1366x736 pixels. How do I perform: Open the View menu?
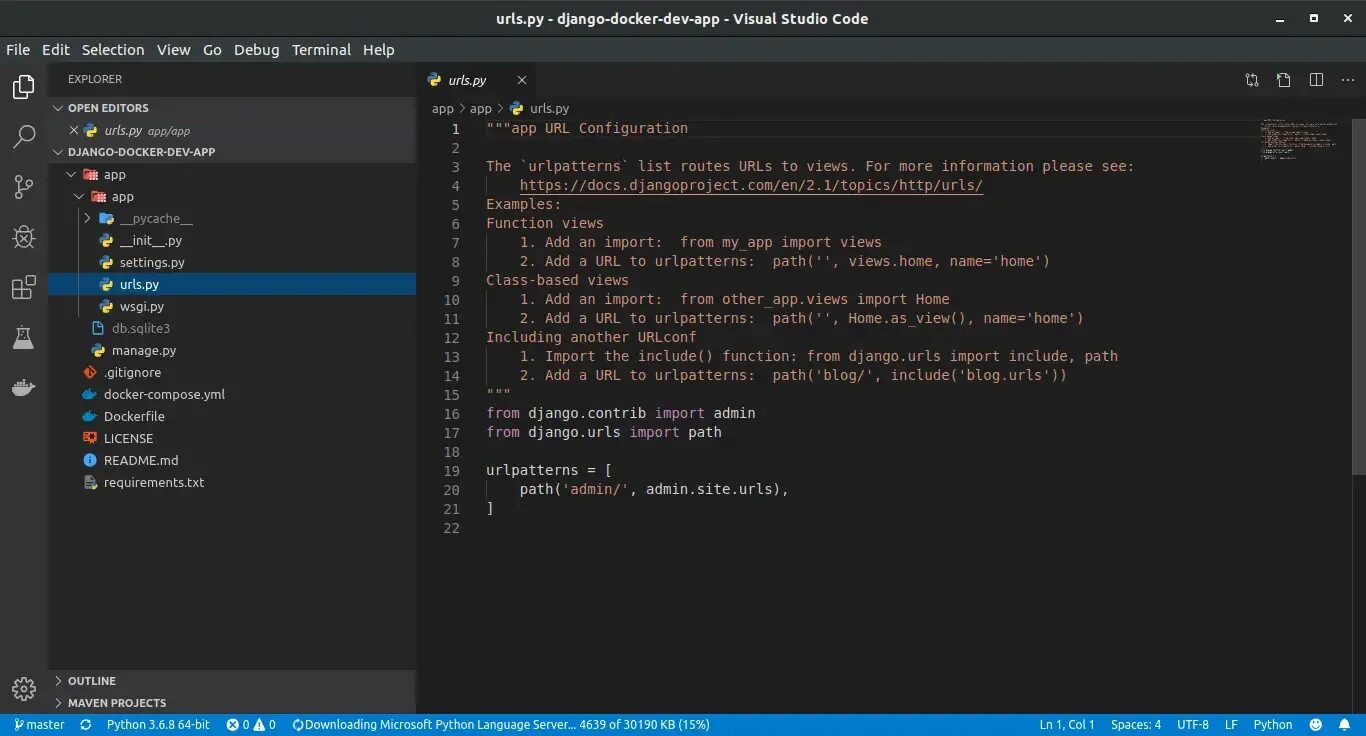pyautogui.click(x=173, y=50)
